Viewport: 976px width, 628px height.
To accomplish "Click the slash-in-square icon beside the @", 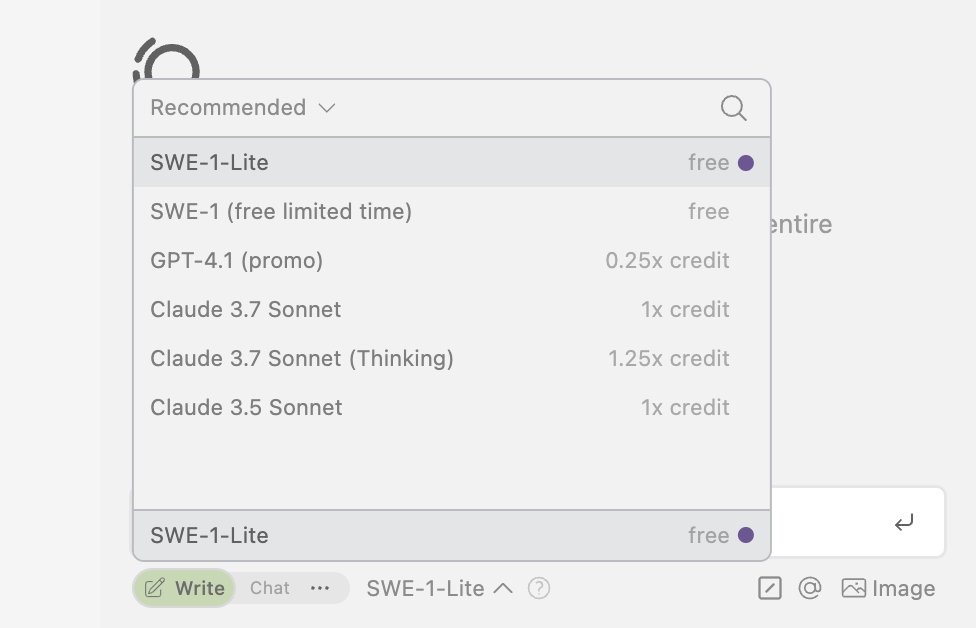I will (770, 588).
